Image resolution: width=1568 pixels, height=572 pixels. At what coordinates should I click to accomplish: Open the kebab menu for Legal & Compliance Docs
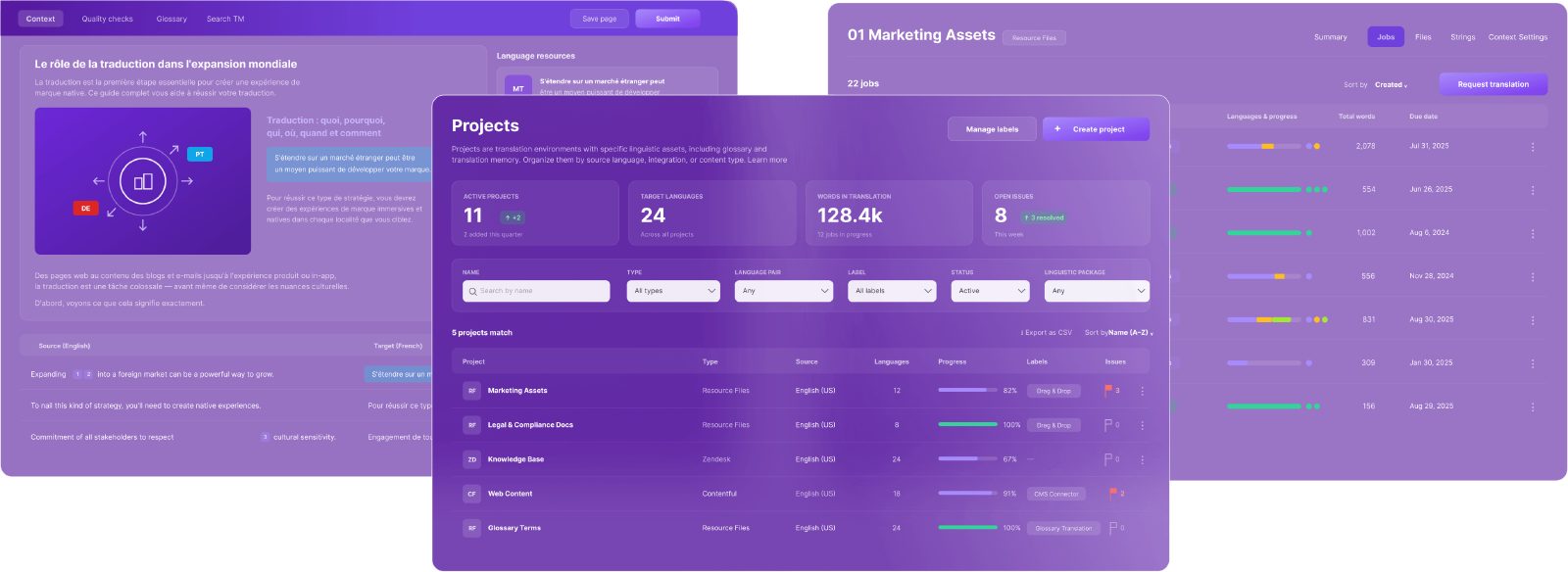pos(1142,425)
